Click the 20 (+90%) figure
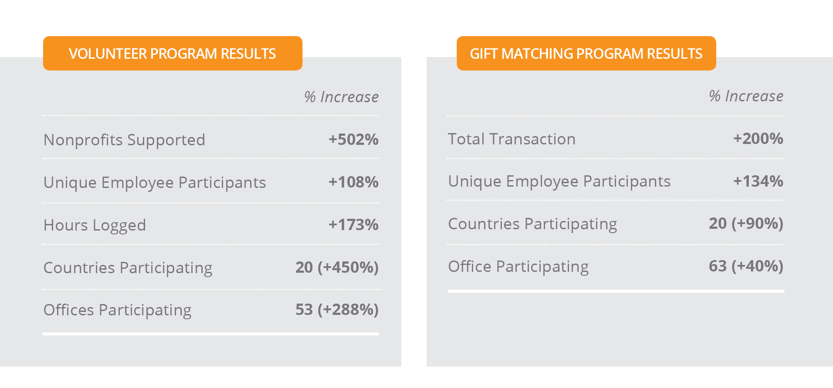 (x=746, y=224)
